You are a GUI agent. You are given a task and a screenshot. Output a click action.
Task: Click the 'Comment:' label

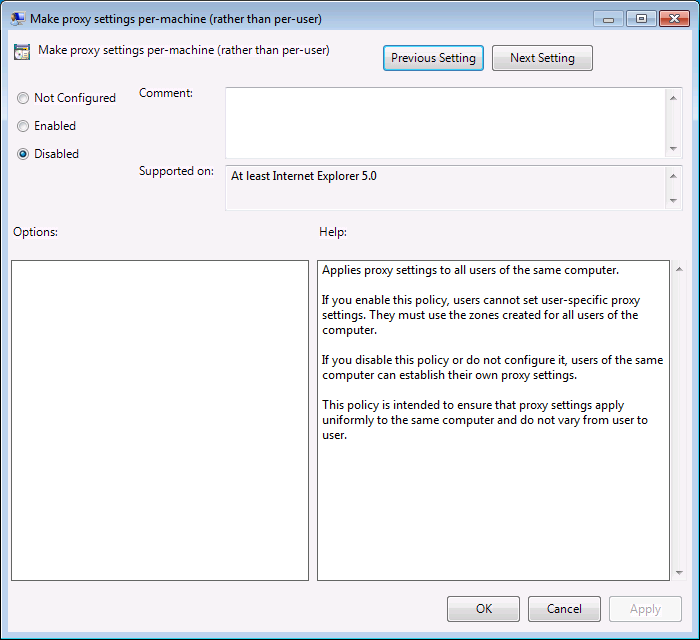(x=166, y=93)
